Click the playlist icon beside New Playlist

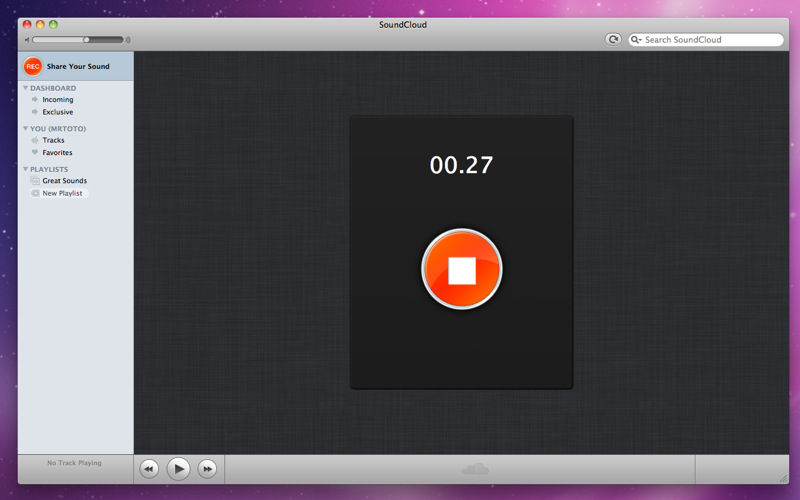[x=35, y=193]
